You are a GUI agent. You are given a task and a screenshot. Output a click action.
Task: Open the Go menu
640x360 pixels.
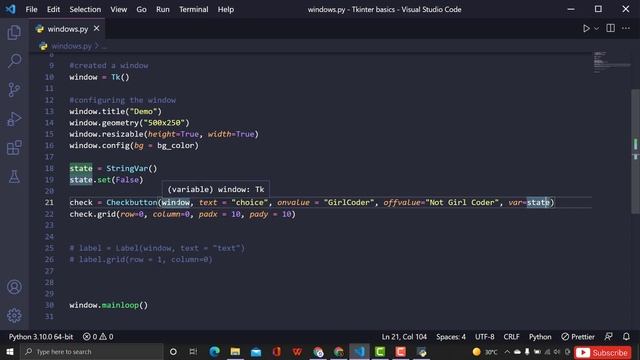pyautogui.click(x=141, y=9)
